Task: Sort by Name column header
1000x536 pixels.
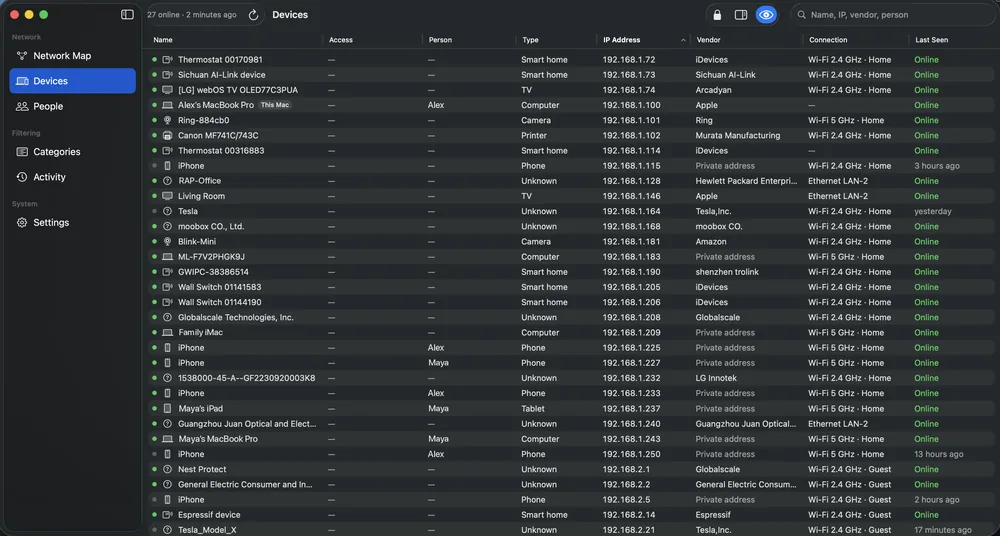Action: pos(163,40)
